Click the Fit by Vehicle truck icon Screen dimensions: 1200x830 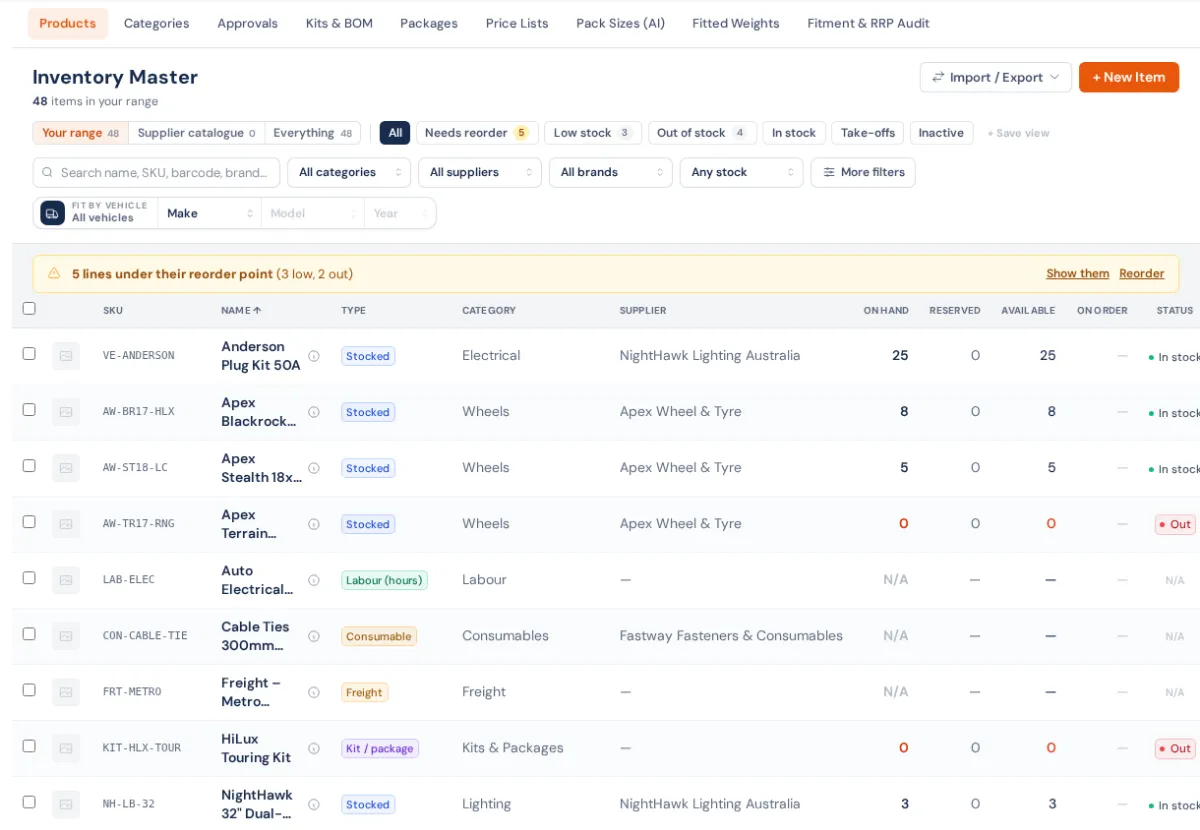(x=52, y=213)
